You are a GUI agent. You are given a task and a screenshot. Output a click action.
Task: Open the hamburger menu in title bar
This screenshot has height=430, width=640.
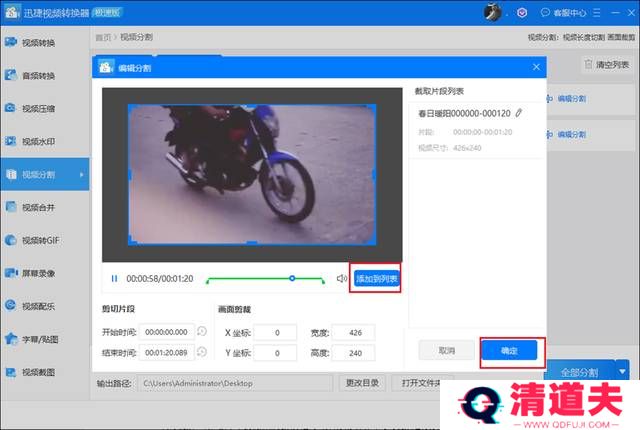pos(597,13)
